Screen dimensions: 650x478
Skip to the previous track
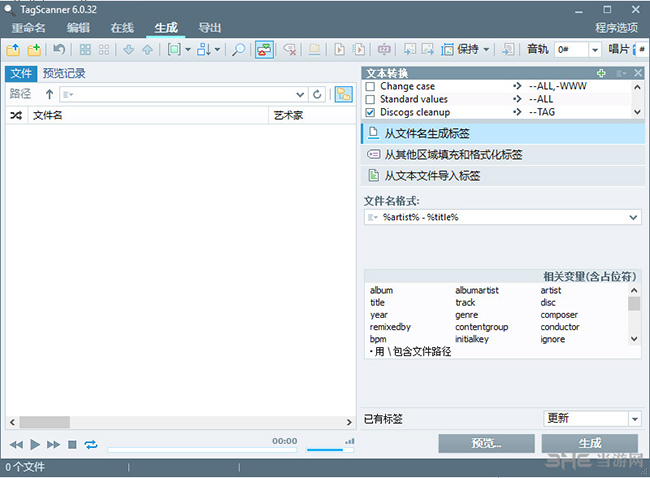coord(16,445)
